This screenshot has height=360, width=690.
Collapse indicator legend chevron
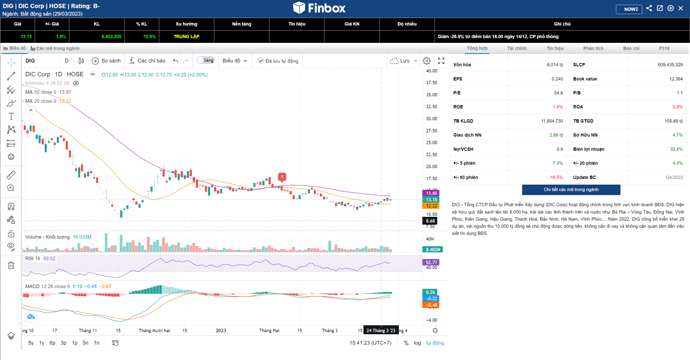pyautogui.click(x=31, y=110)
